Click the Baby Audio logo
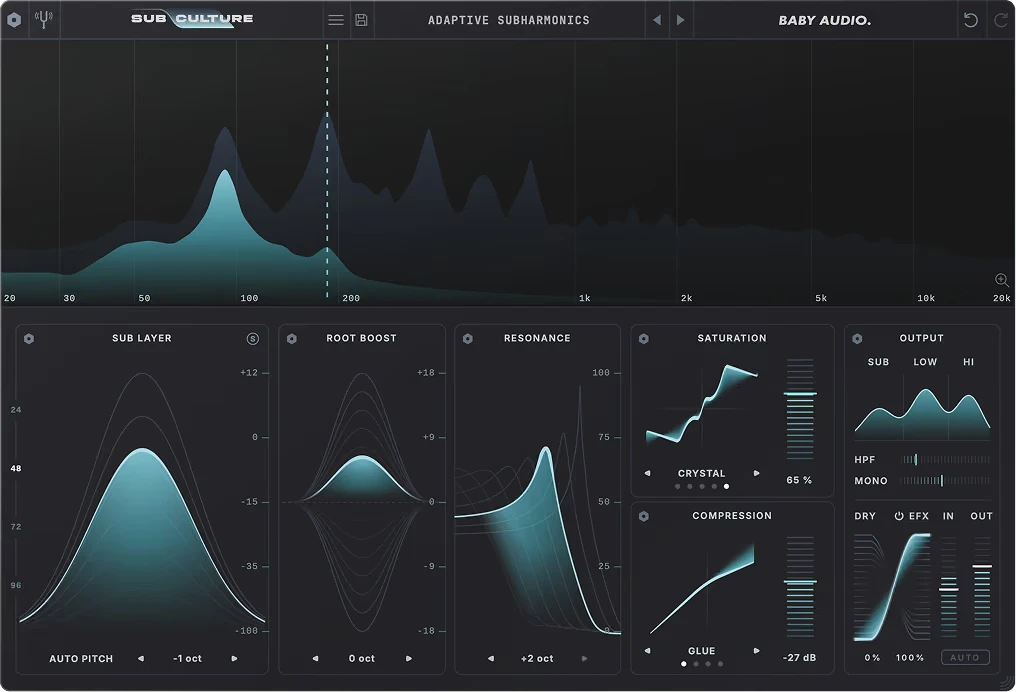Viewport: 1016px width, 692px height. coord(824,20)
